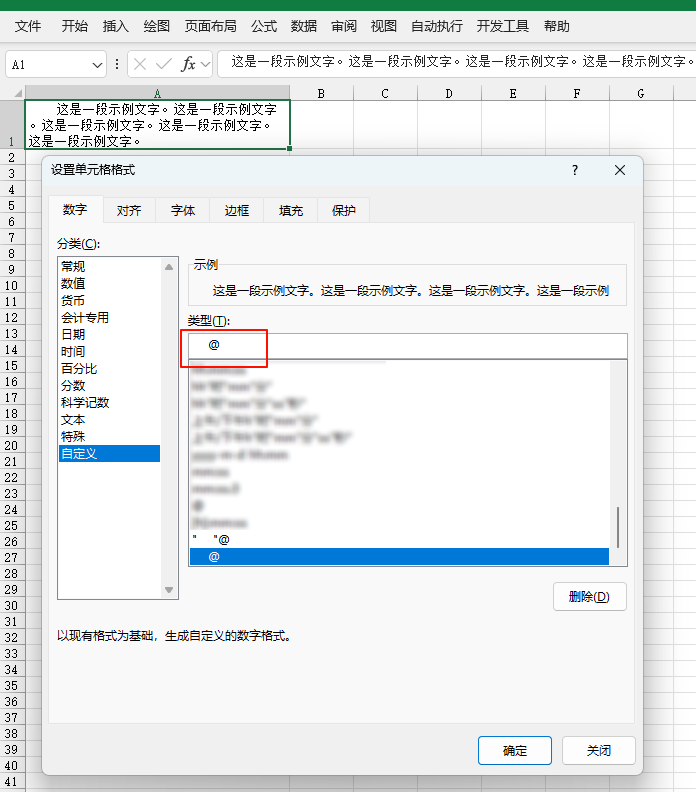
Task: Open the Name Box dropdown arrow
Action: click(x=97, y=64)
